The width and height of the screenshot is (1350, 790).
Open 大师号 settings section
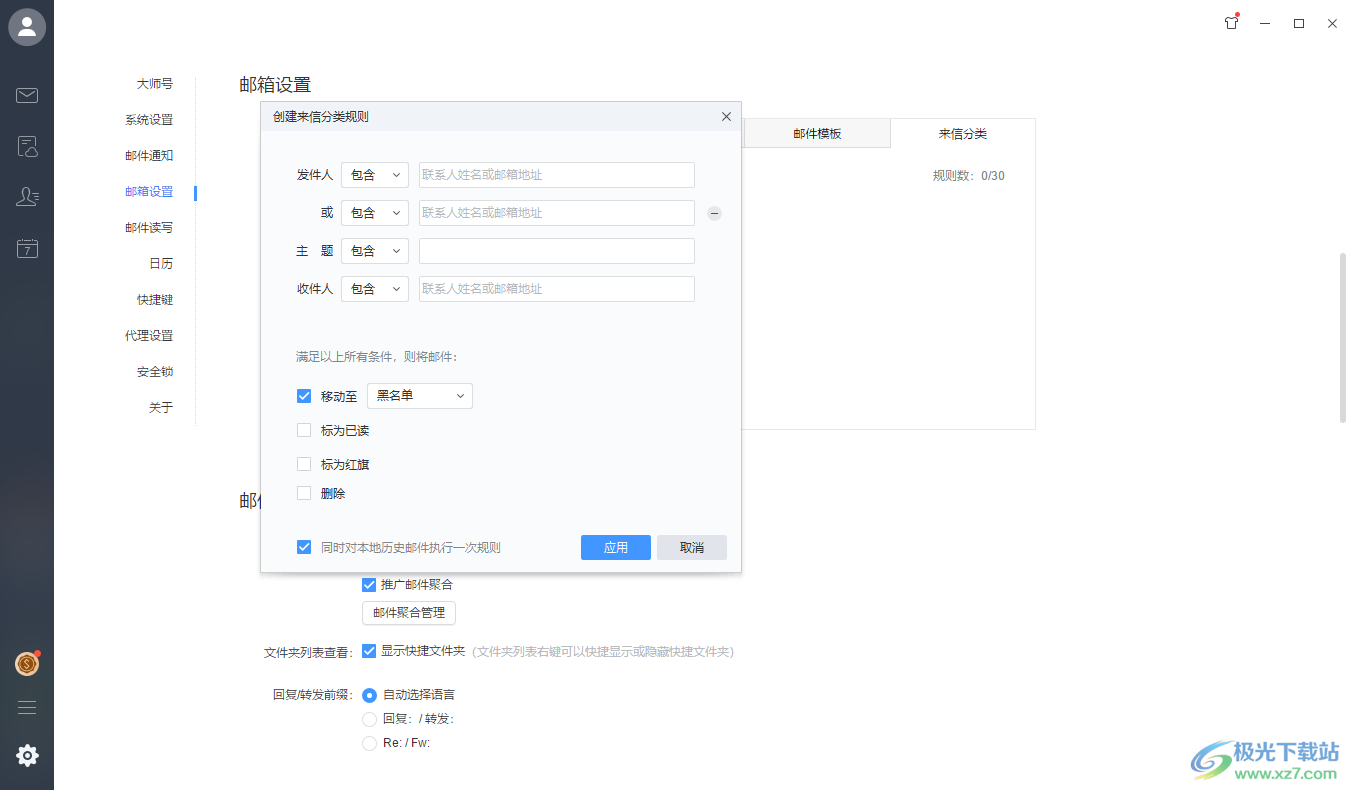point(155,84)
